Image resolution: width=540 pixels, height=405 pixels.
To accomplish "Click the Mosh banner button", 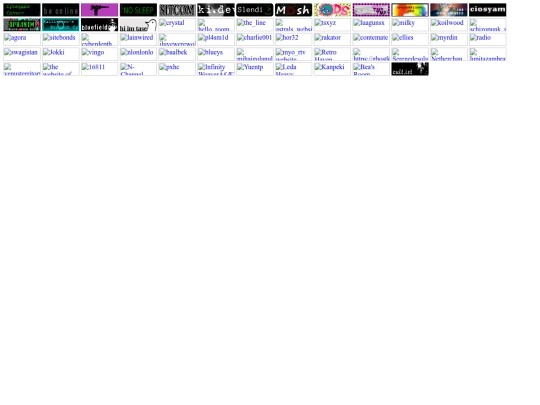I will (x=294, y=10).
